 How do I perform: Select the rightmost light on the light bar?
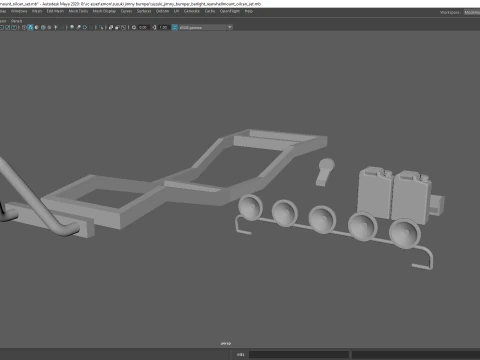point(405,233)
